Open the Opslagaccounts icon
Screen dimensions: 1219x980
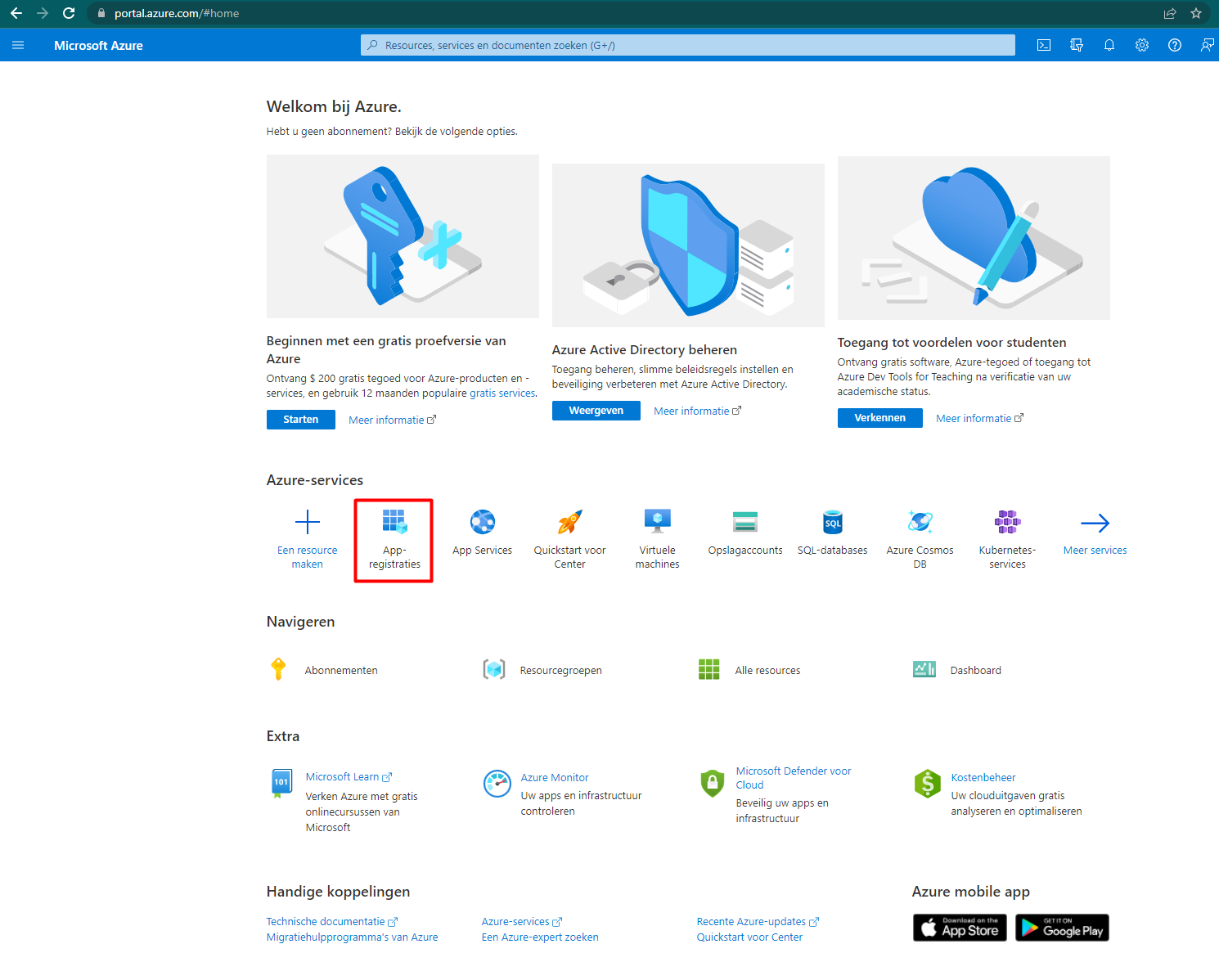[x=745, y=522]
